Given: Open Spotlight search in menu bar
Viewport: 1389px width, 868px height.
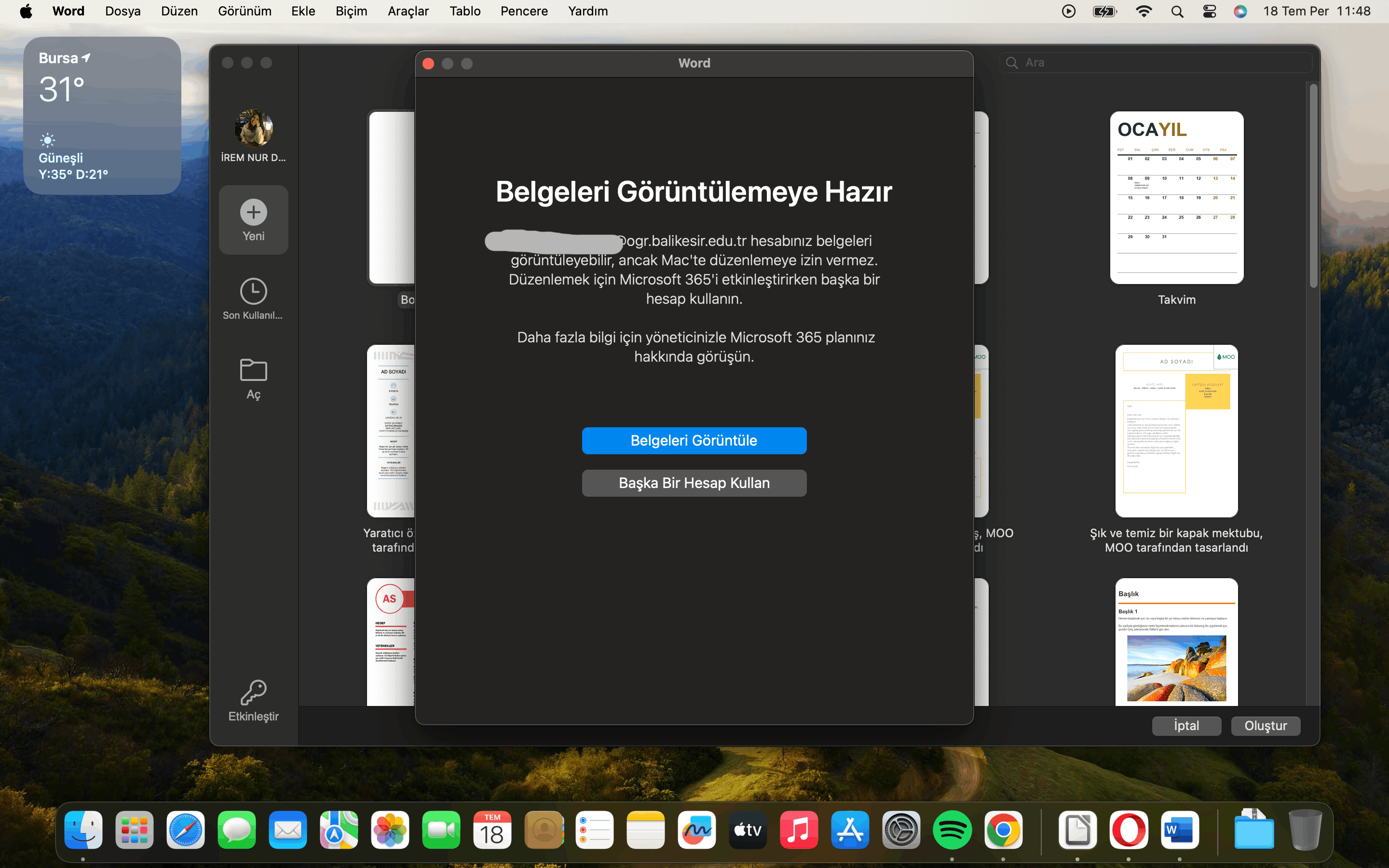Looking at the screenshot, I should pos(1177,12).
